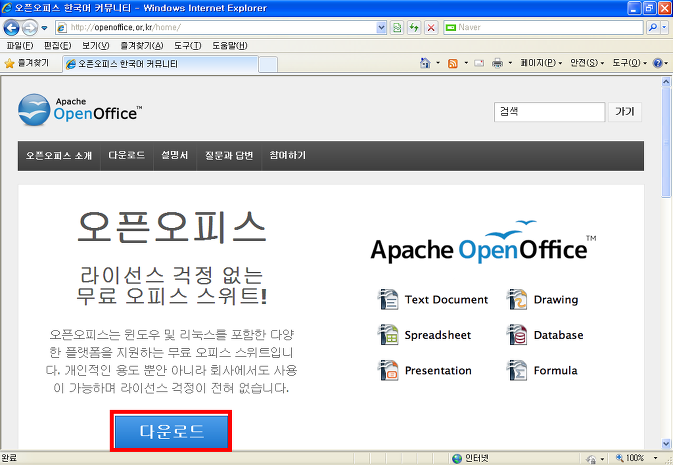Open the 다운로드 nav menu item

point(127,155)
